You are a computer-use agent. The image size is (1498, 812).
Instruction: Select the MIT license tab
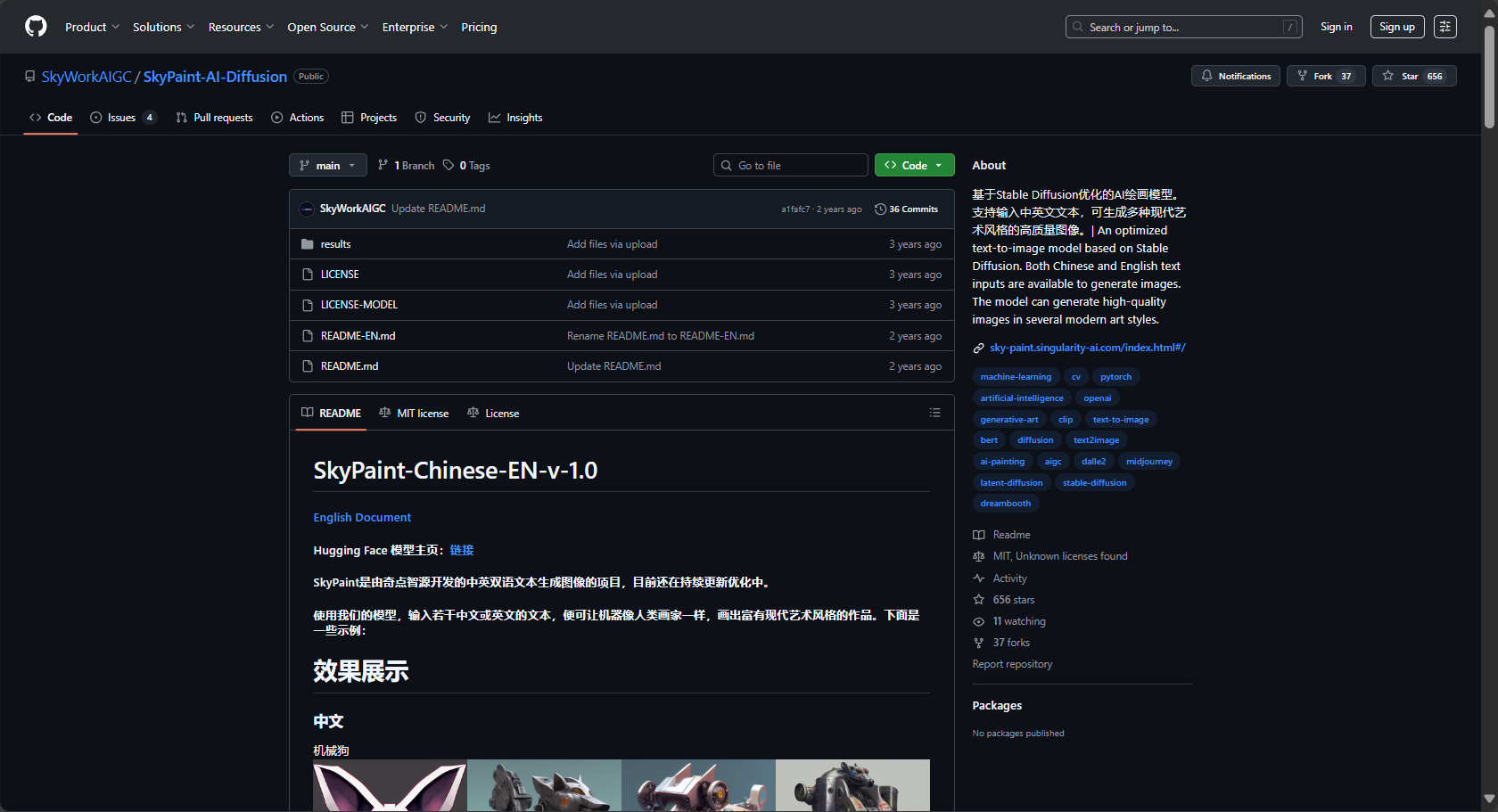point(414,413)
